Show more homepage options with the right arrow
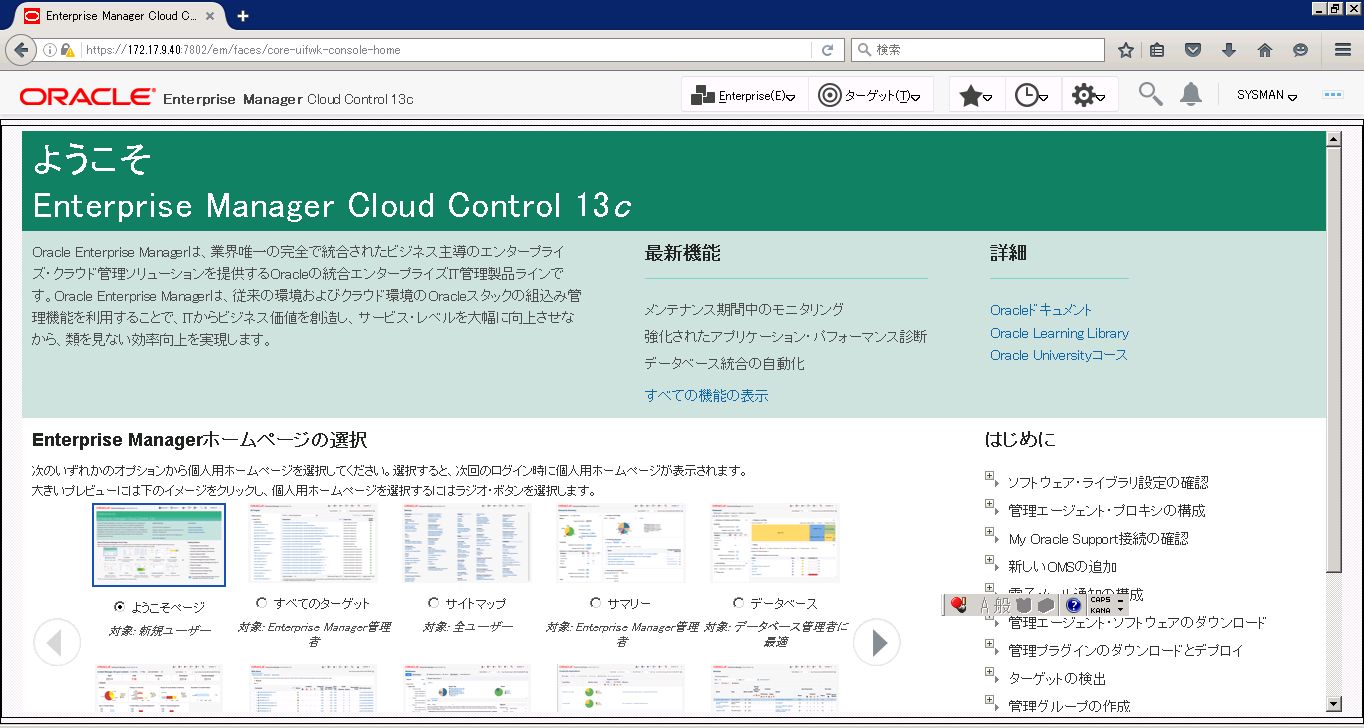The width and height of the screenshot is (1364, 728). [x=877, y=642]
